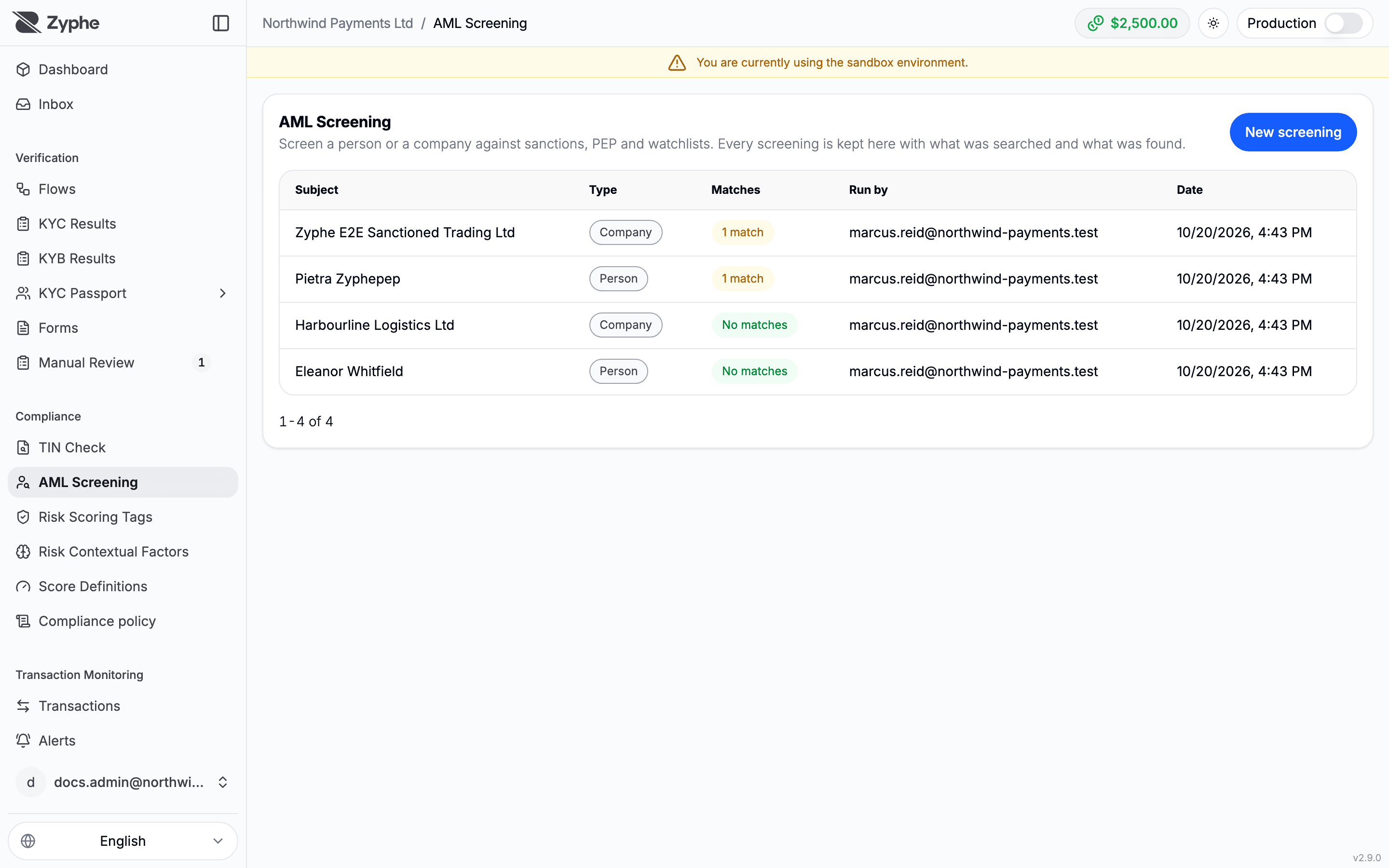This screenshot has height=868, width=1389.
Task: Open the Pietra Zyphepep screening
Action: point(817,279)
